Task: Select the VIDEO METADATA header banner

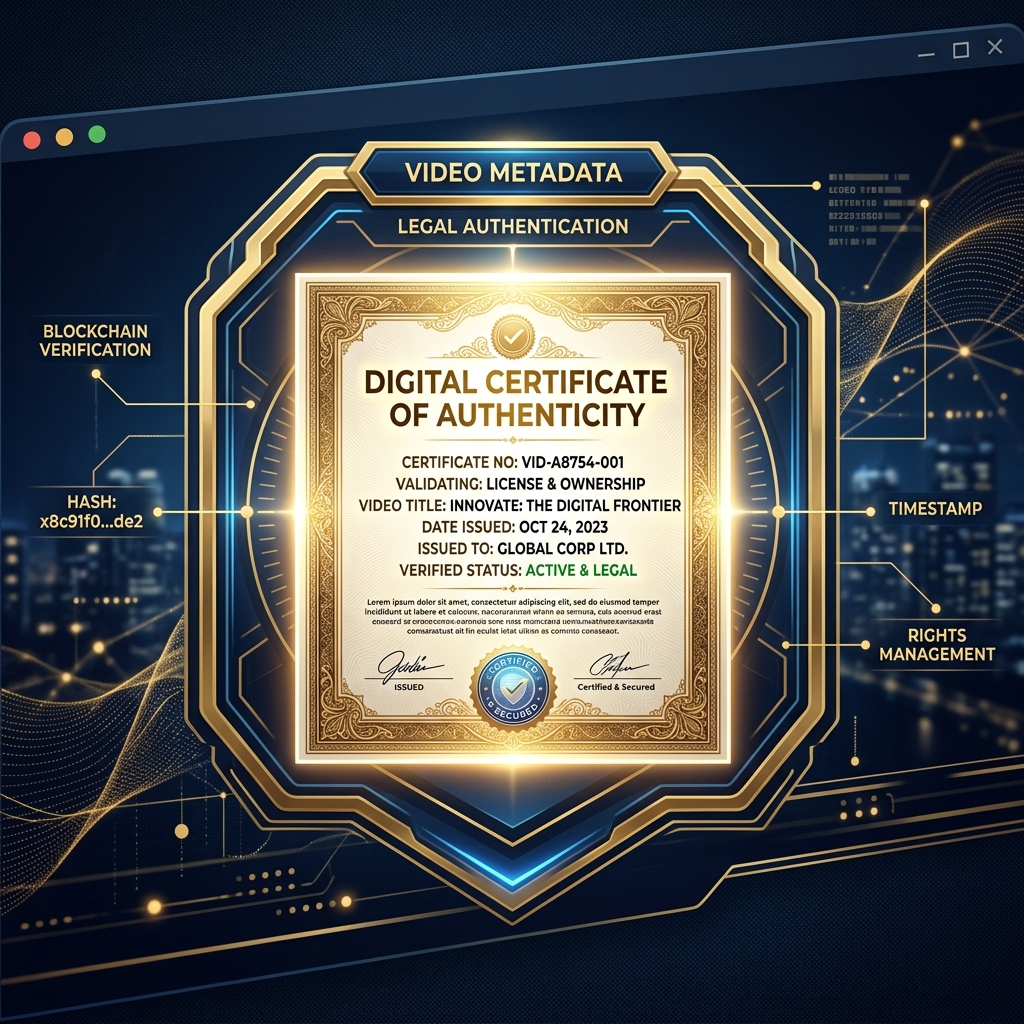Action: point(513,173)
